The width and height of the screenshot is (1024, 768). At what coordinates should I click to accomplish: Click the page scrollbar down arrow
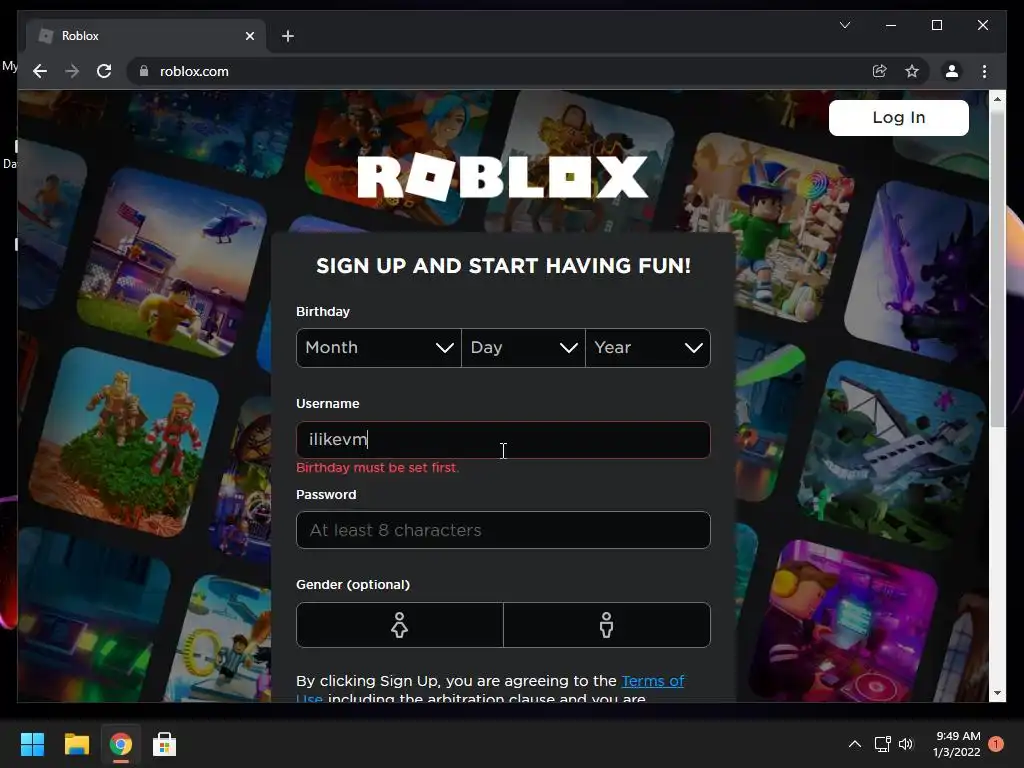coord(997,693)
